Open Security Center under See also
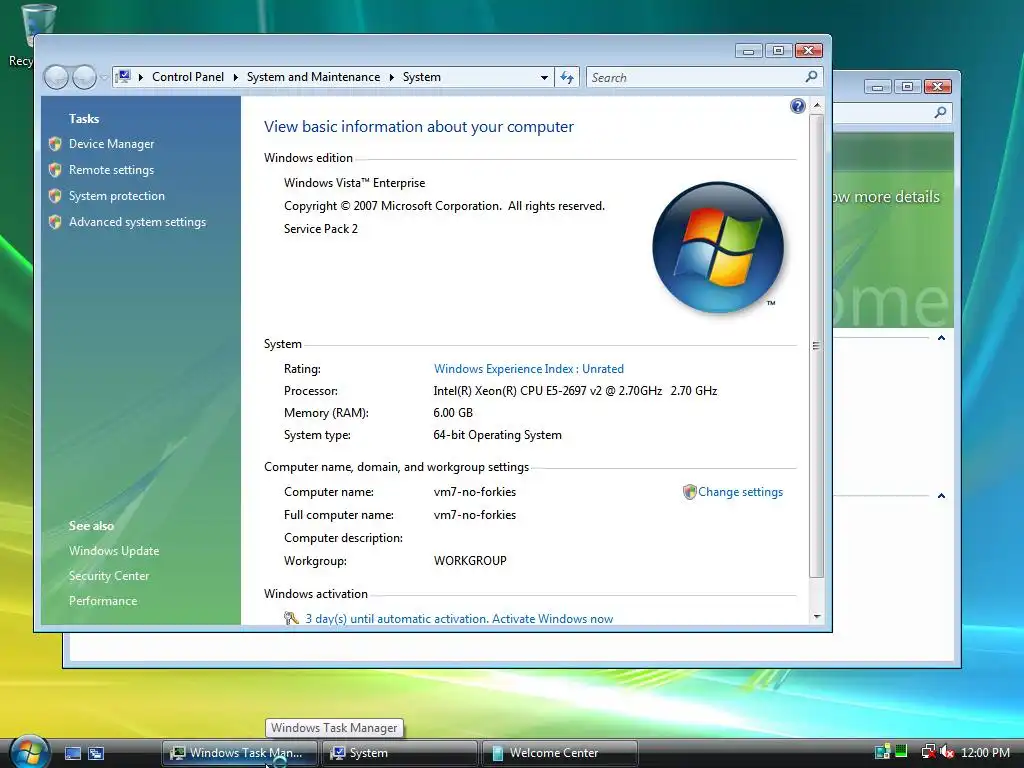 (109, 575)
